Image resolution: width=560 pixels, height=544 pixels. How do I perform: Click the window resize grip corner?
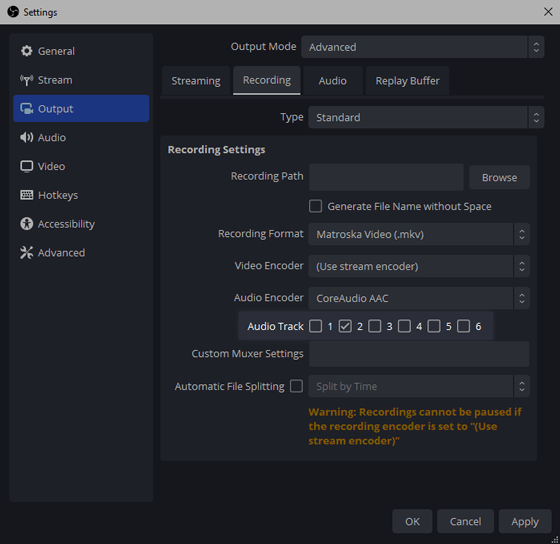pos(555,539)
